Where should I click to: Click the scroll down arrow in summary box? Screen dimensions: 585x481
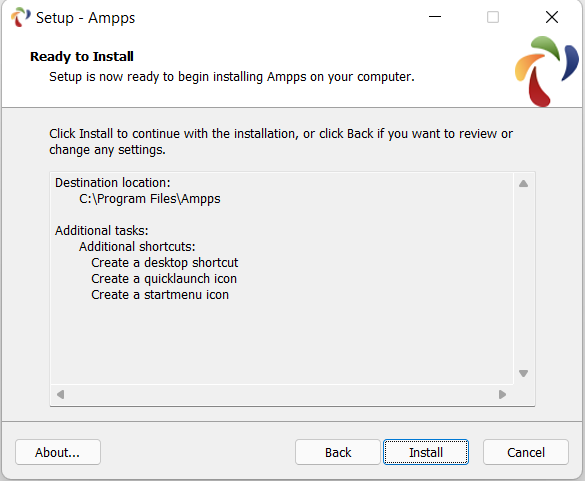coord(523,373)
